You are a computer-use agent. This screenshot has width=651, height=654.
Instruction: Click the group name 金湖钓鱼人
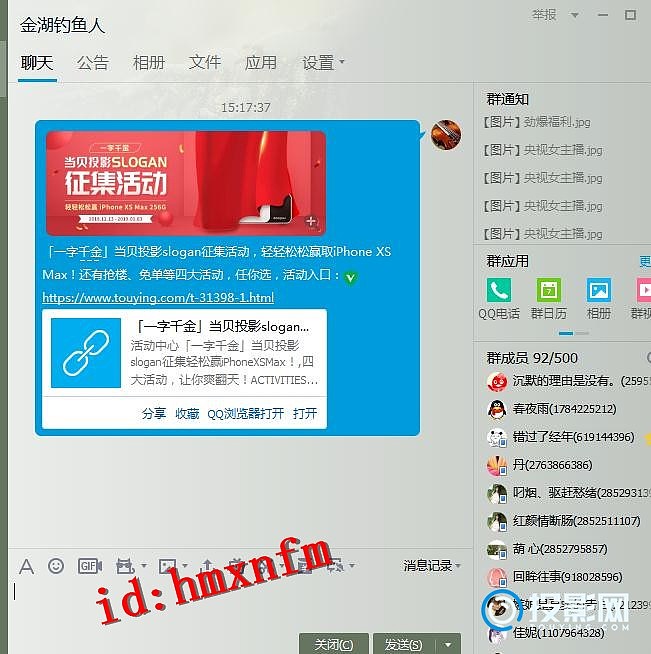click(x=62, y=25)
